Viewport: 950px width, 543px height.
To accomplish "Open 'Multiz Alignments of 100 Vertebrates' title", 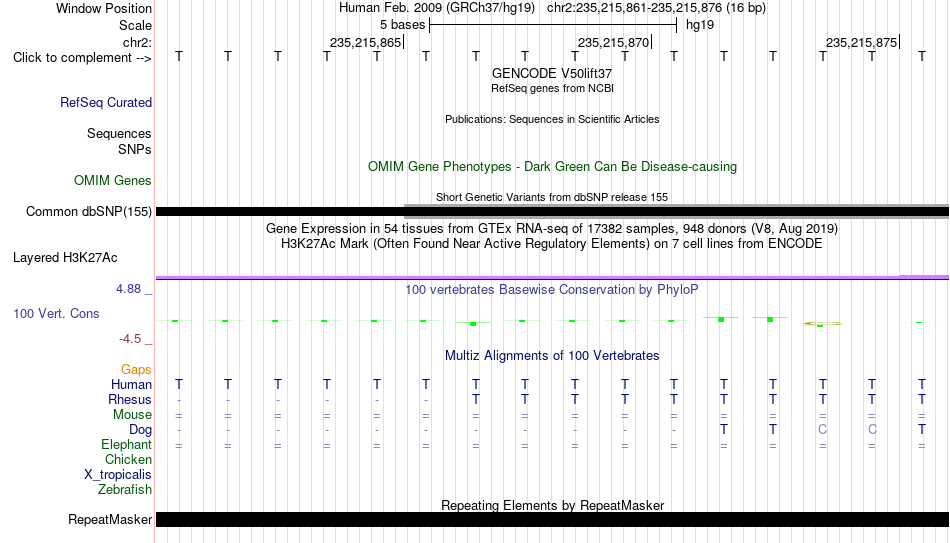I will (552, 356).
